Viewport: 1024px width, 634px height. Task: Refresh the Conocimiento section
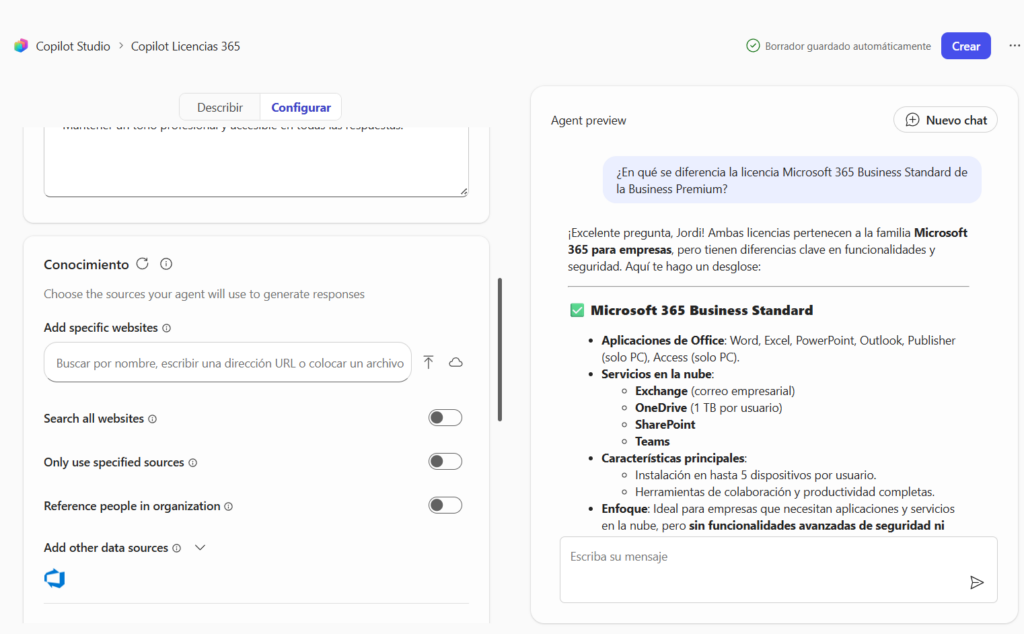(x=142, y=264)
